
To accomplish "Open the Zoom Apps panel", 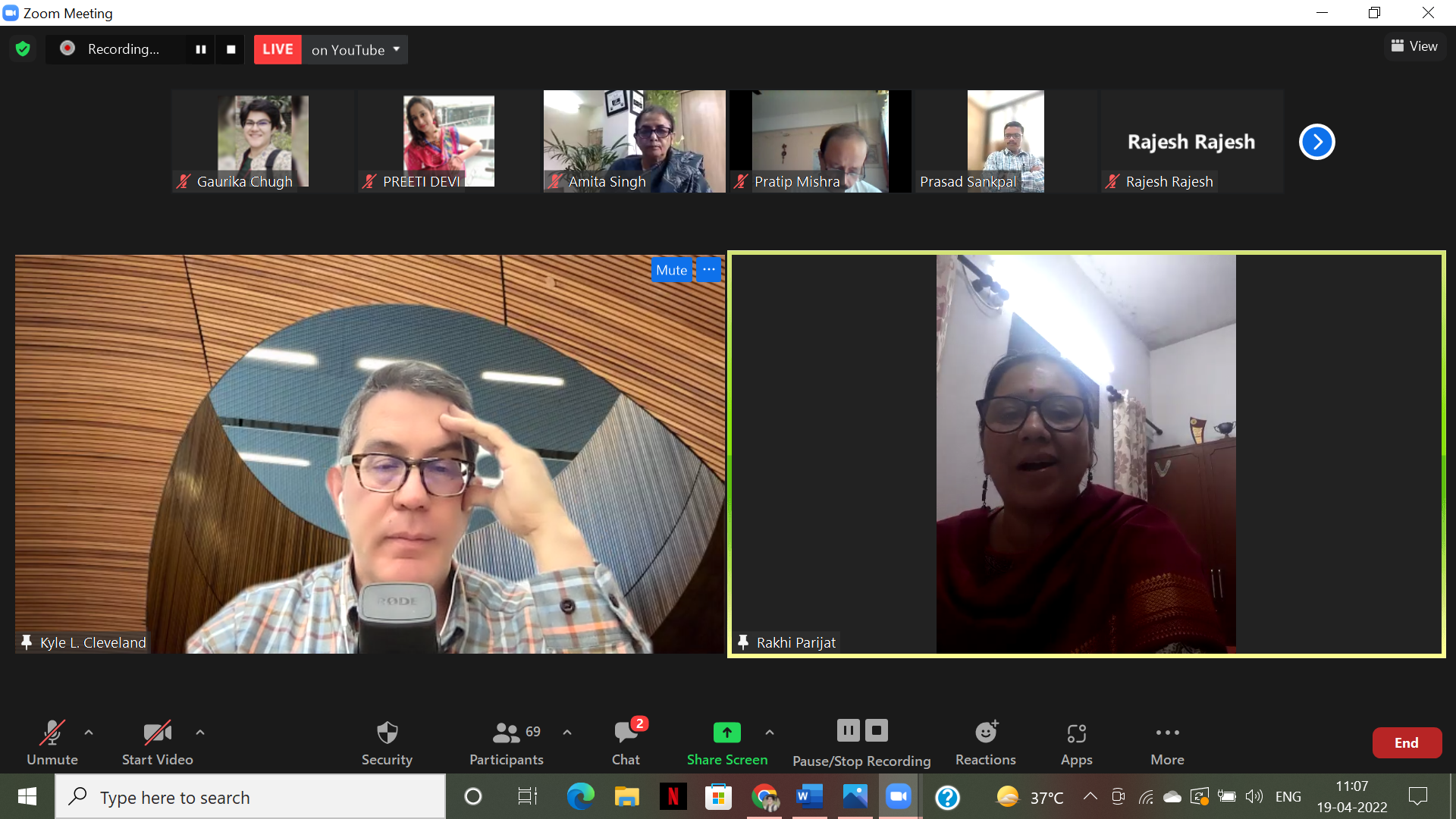I will click(x=1076, y=742).
